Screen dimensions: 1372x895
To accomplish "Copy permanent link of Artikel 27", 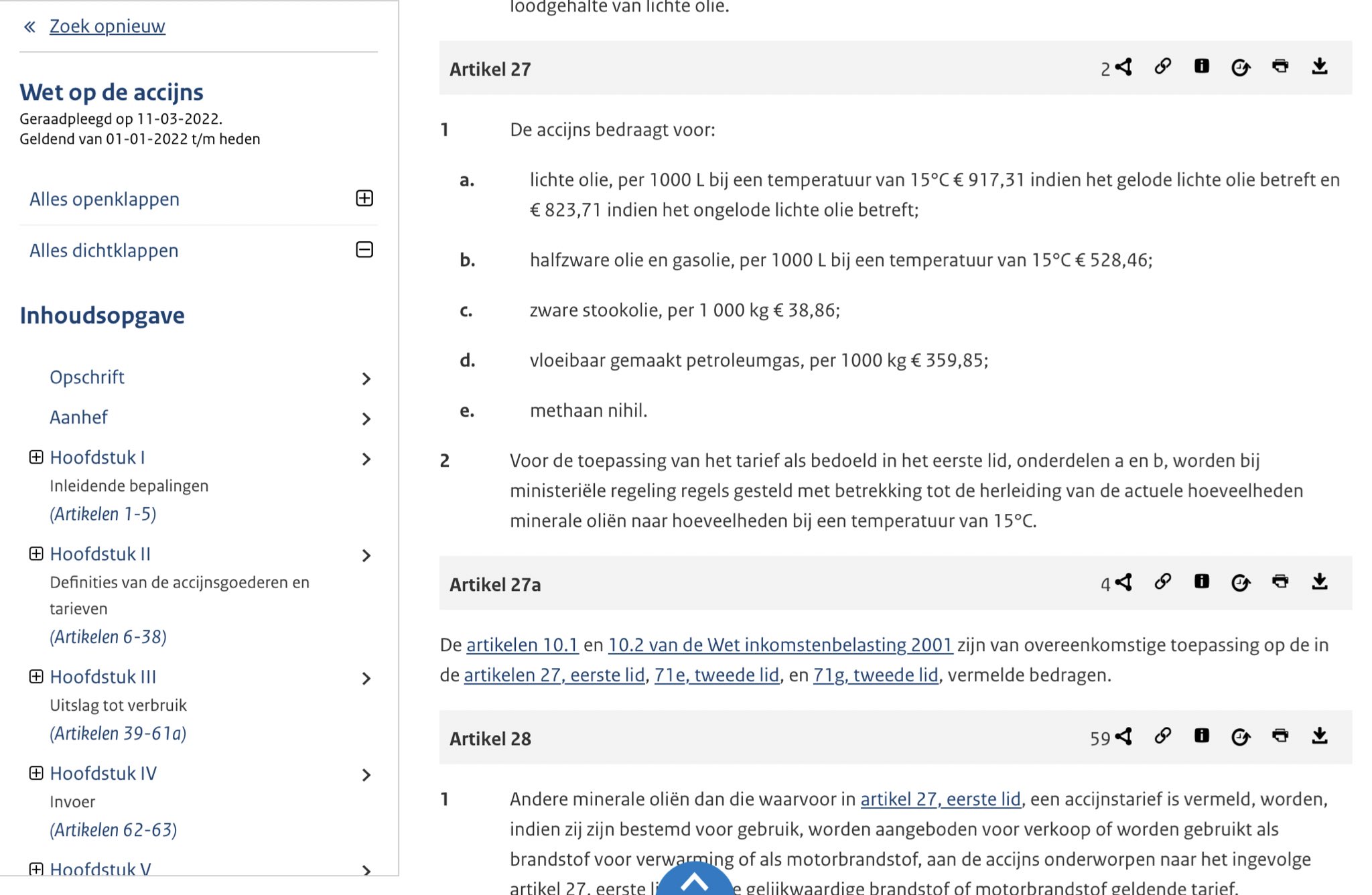I will pyautogui.click(x=1162, y=66).
